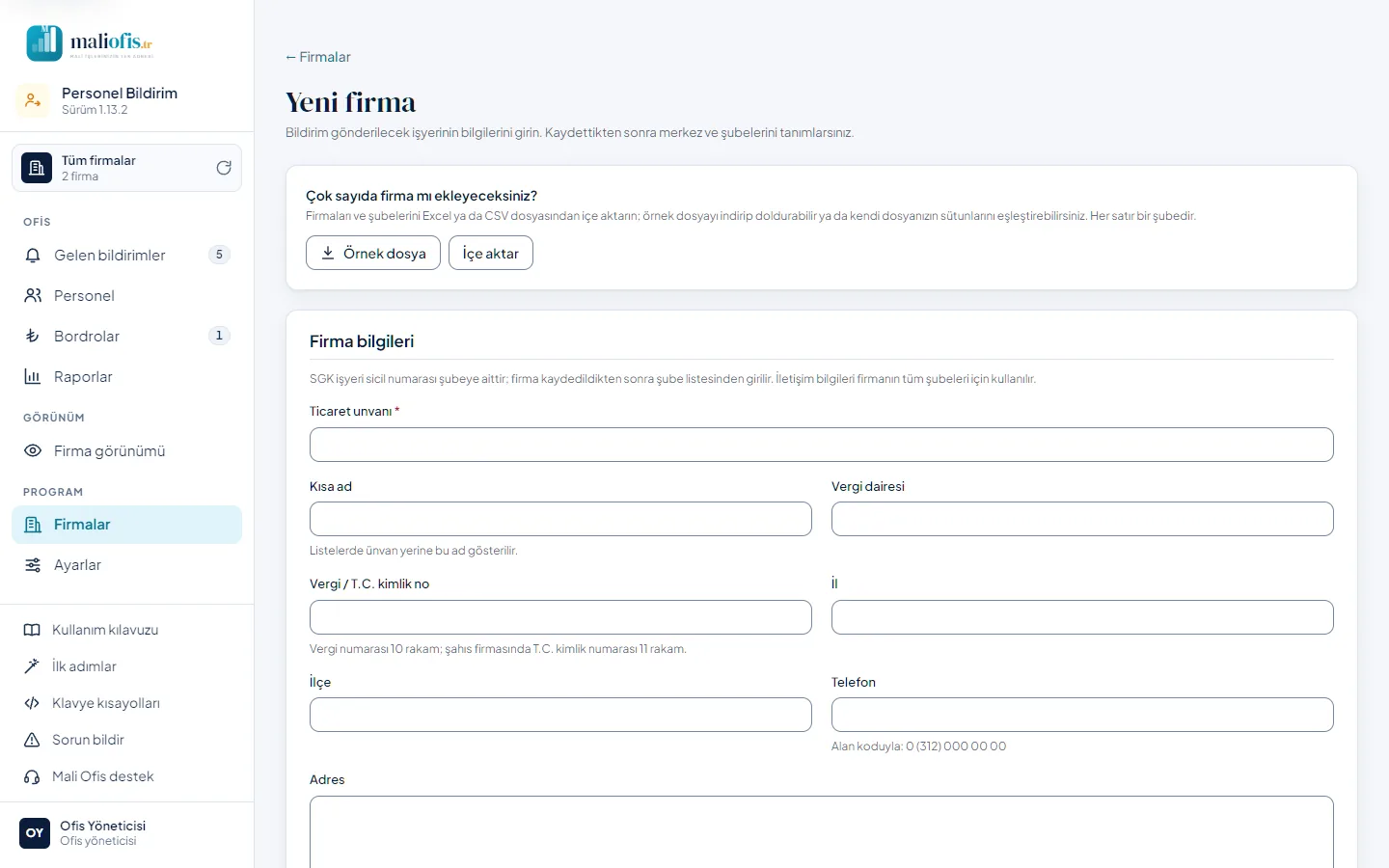This screenshot has width=1389, height=868.
Task: Click the Personel Bildirim user icon
Action: (32, 100)
